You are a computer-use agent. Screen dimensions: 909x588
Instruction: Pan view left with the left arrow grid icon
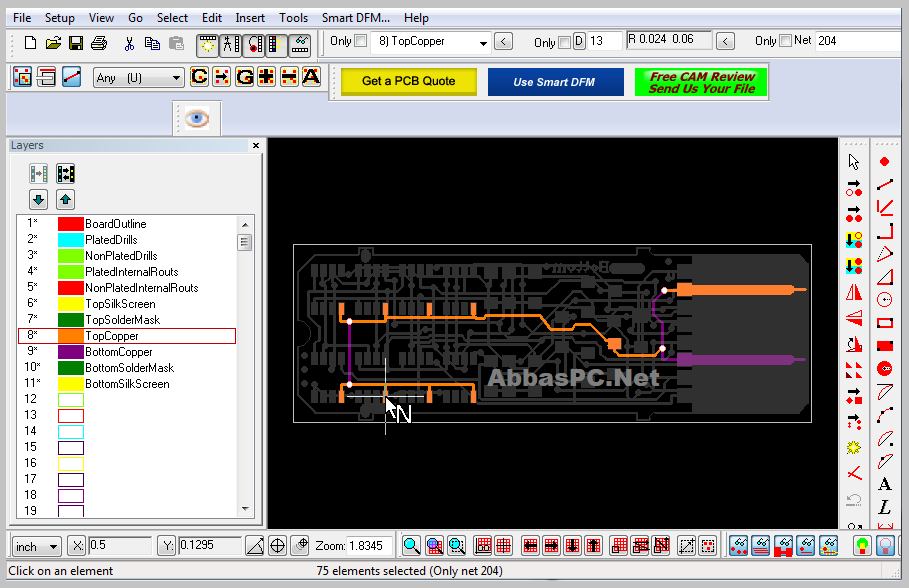(530, 546)
